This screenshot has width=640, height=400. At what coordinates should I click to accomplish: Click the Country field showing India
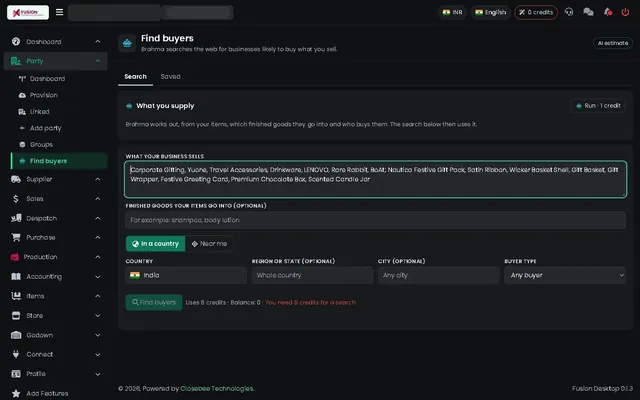[x=186, y=276]
